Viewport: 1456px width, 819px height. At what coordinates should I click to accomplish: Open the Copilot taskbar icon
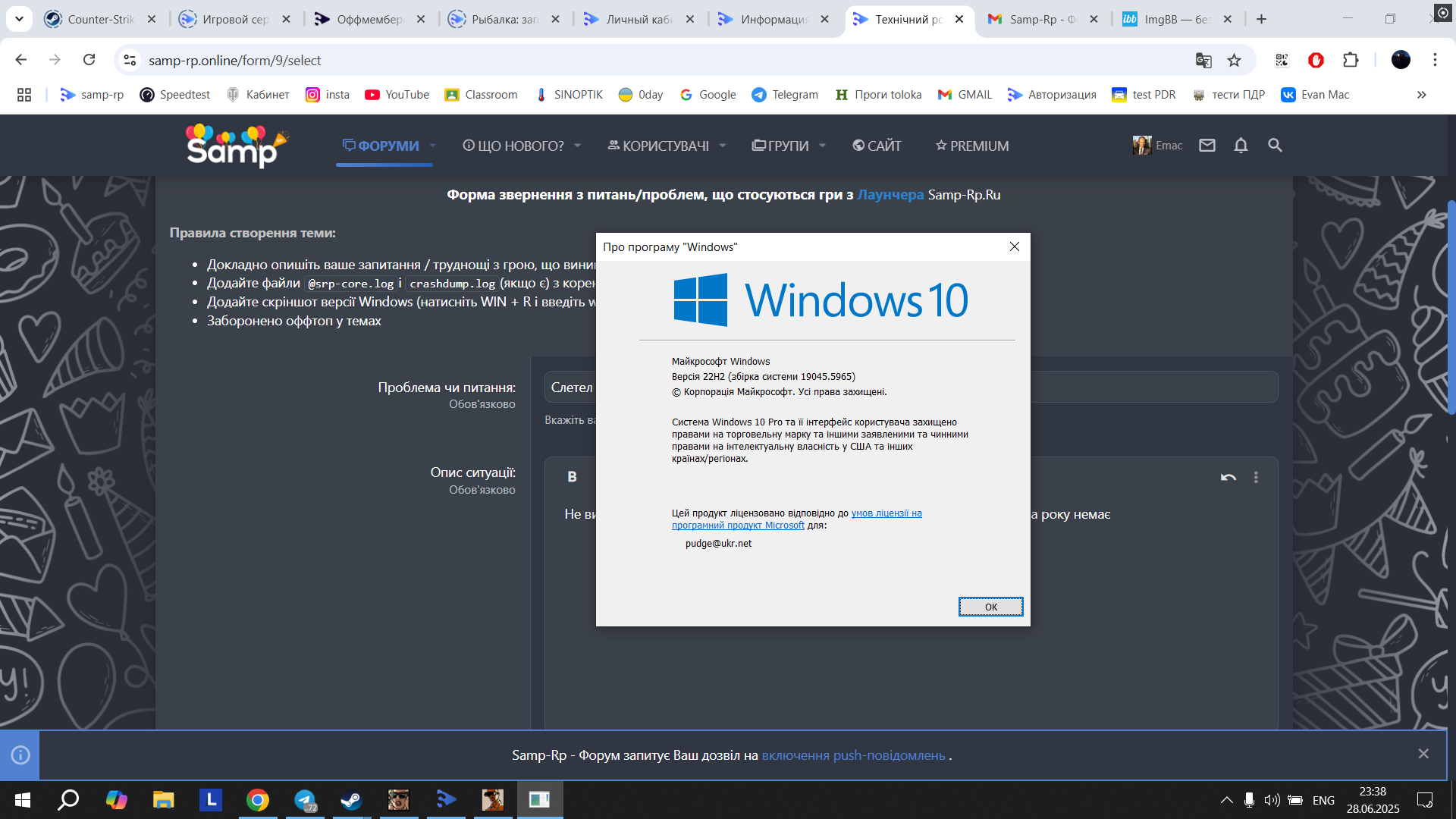[117, 800]
